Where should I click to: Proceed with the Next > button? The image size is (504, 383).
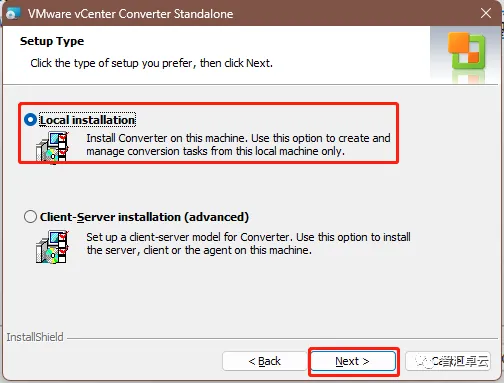click(x=353, y=361)
